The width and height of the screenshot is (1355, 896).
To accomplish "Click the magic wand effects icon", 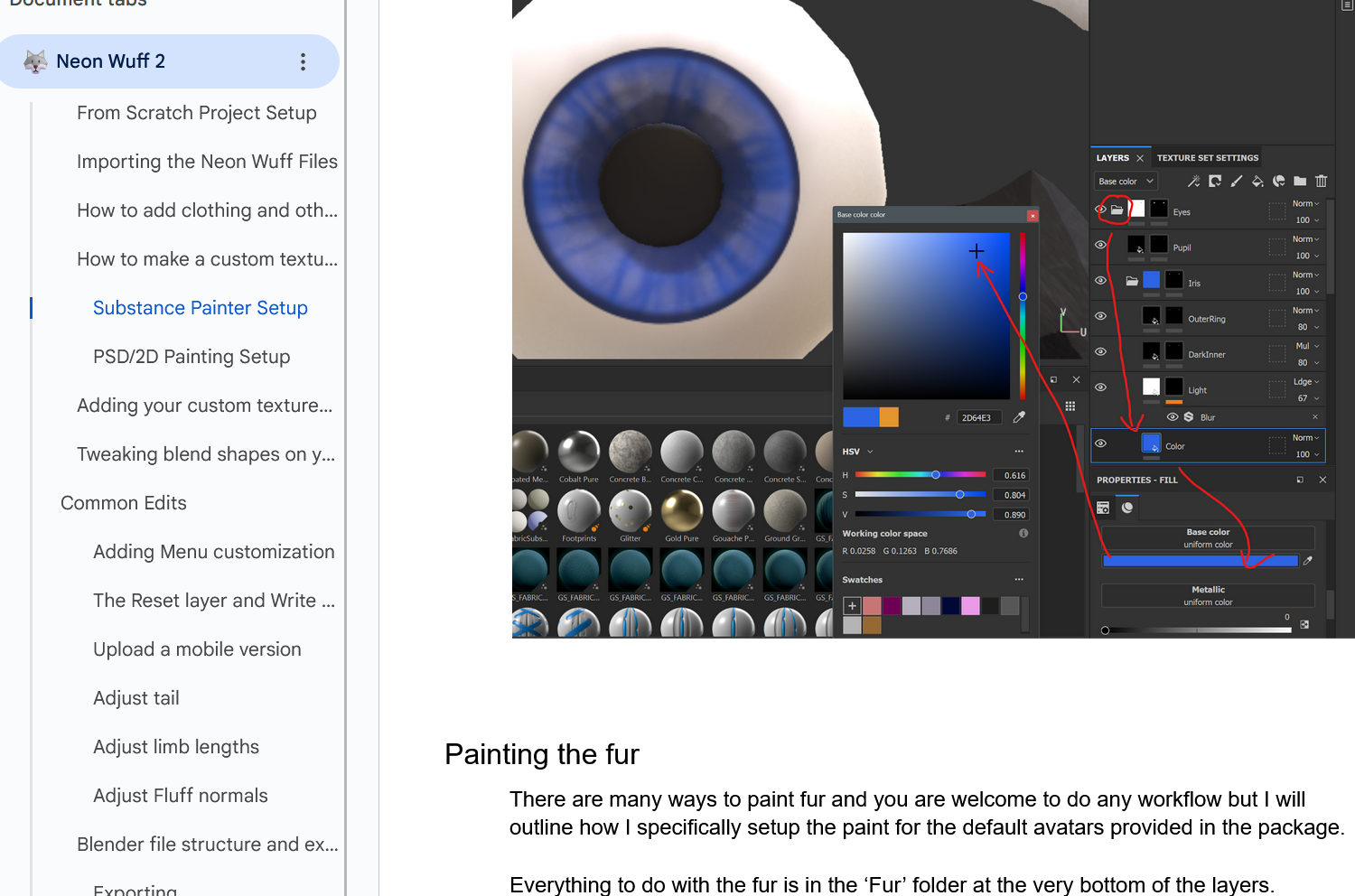I will tap(1193, 182).
